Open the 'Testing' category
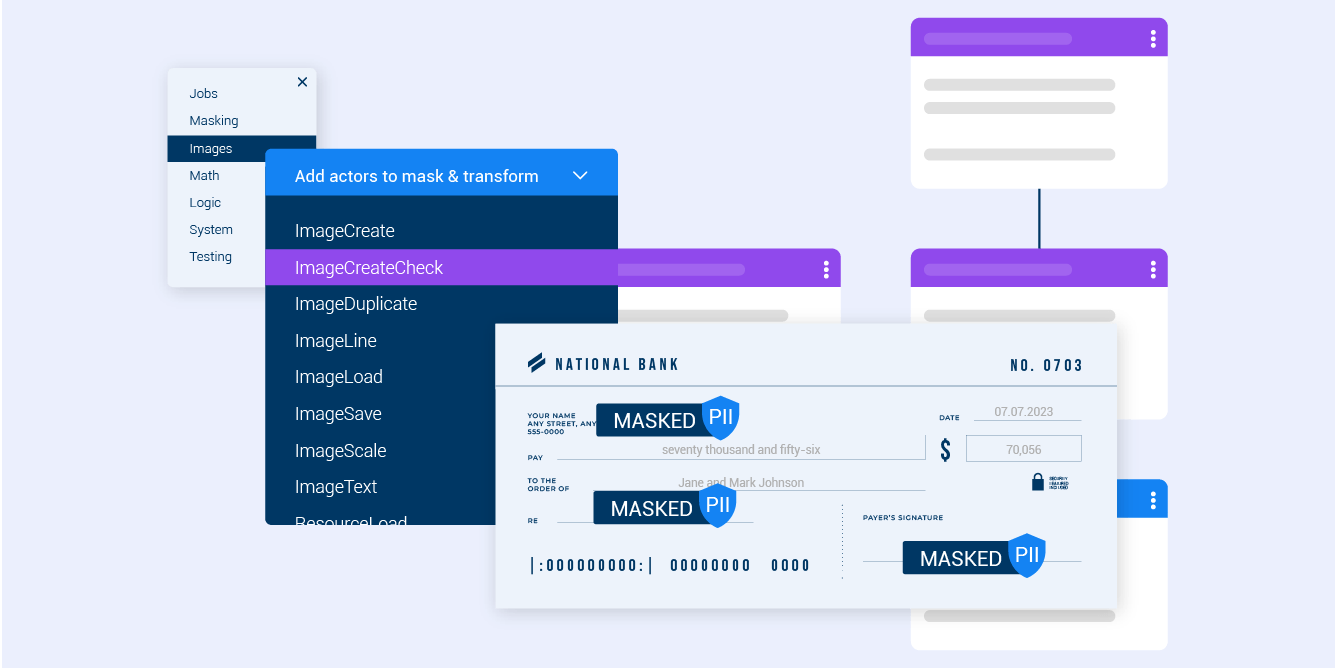This screenshot has height=668, width=1335. click(x=210, y=256)
